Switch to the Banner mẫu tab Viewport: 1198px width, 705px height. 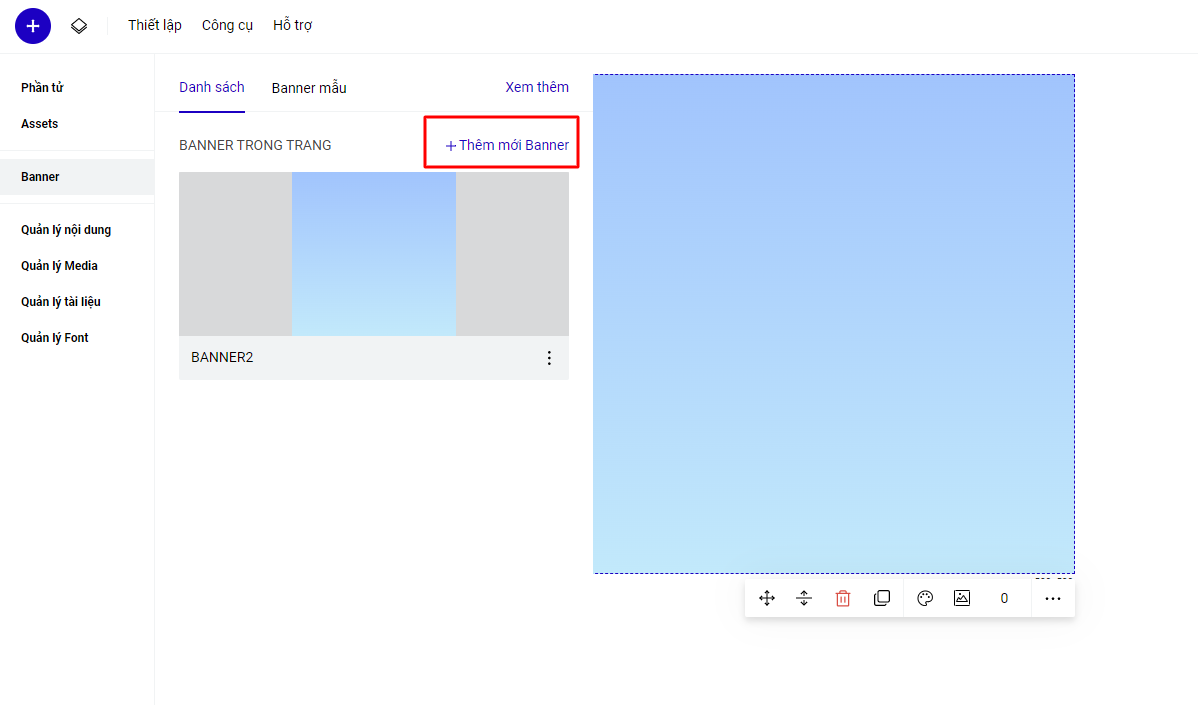pyautogui.click(x=309, y=88)
